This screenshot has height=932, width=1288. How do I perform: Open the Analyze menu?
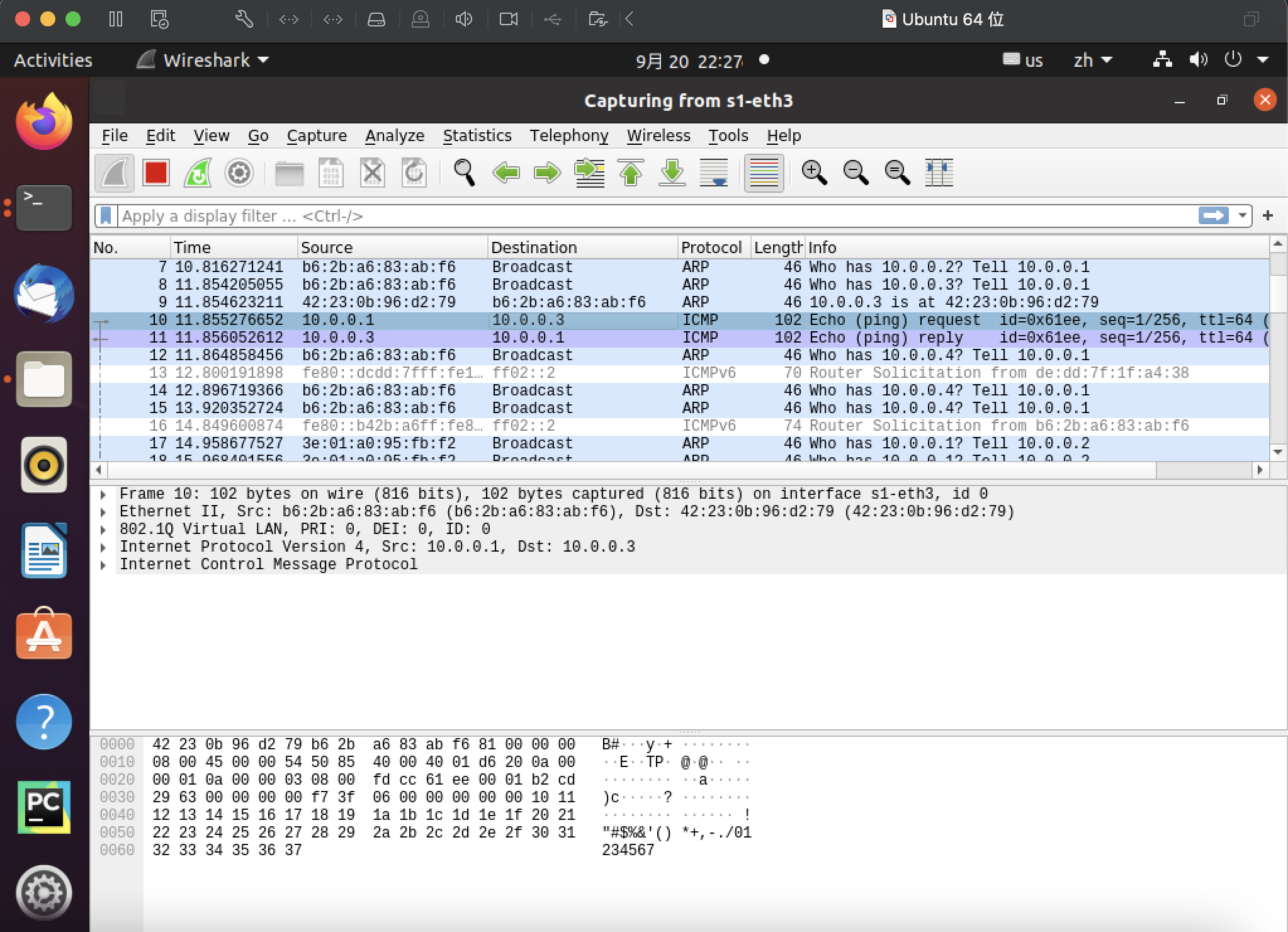395,135
